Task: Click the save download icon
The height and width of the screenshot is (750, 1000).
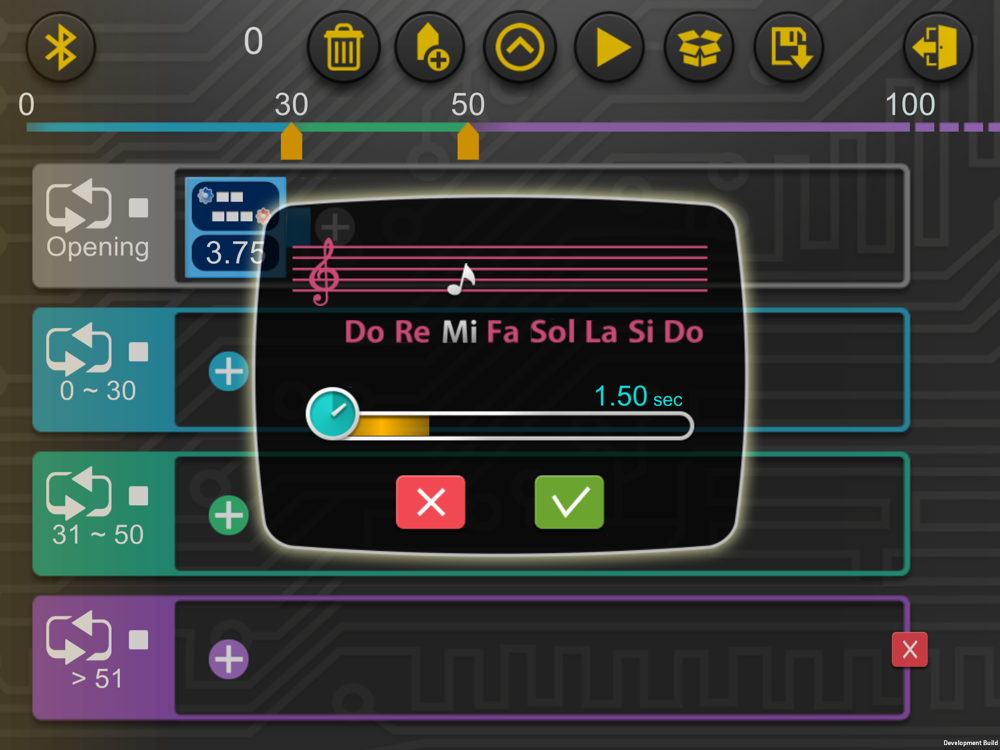Action: [789, 48]
